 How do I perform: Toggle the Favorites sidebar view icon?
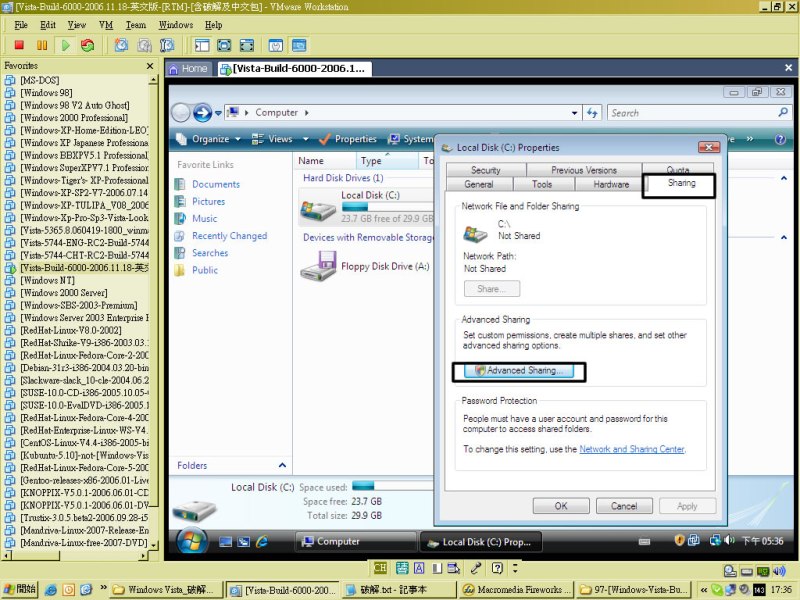point(202,45)
